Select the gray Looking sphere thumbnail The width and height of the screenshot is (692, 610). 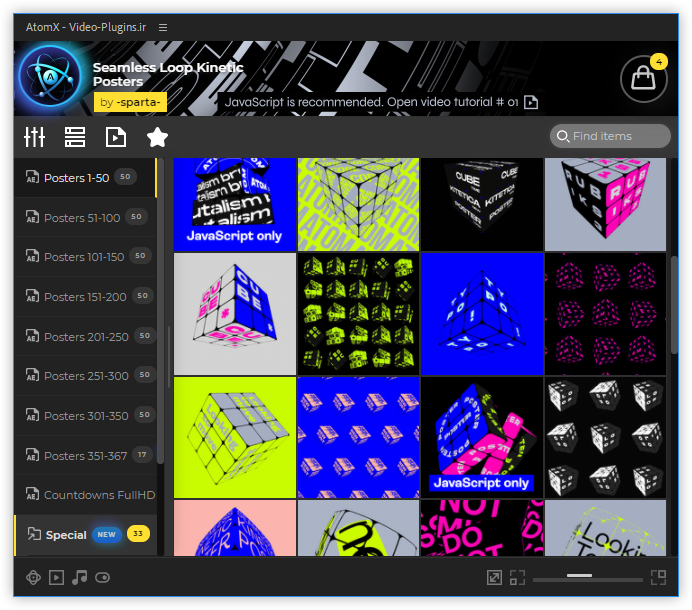pos(606,528)
